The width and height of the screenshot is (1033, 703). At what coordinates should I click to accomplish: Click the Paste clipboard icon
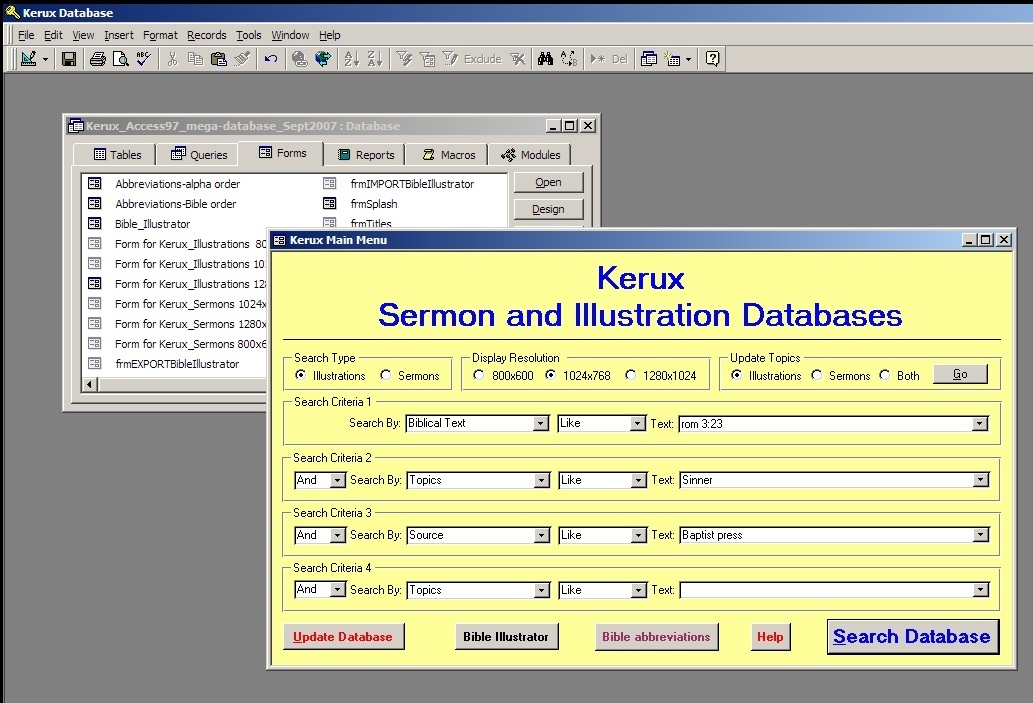click(x=219, y=59)
